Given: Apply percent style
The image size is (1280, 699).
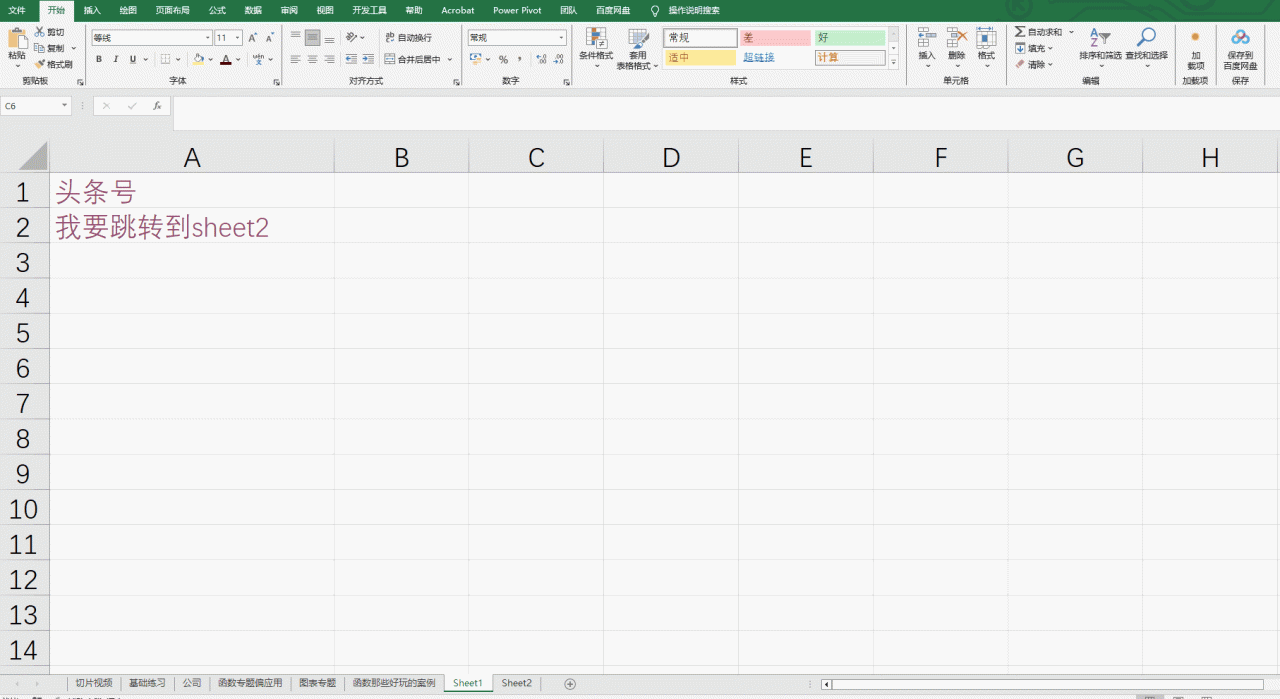Looking at the screenshot, I should [503, 59].
